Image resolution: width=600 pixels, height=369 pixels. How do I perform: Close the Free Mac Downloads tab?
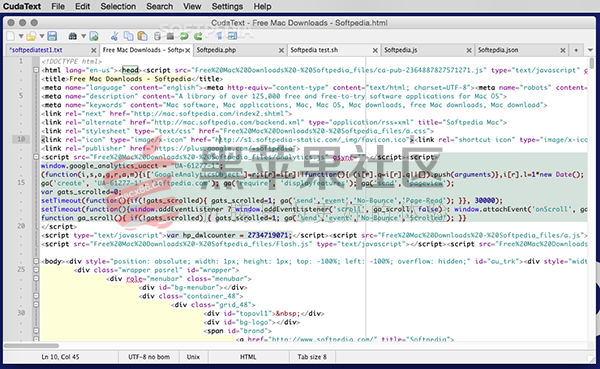pyautogui.click(x=188, y=51)
